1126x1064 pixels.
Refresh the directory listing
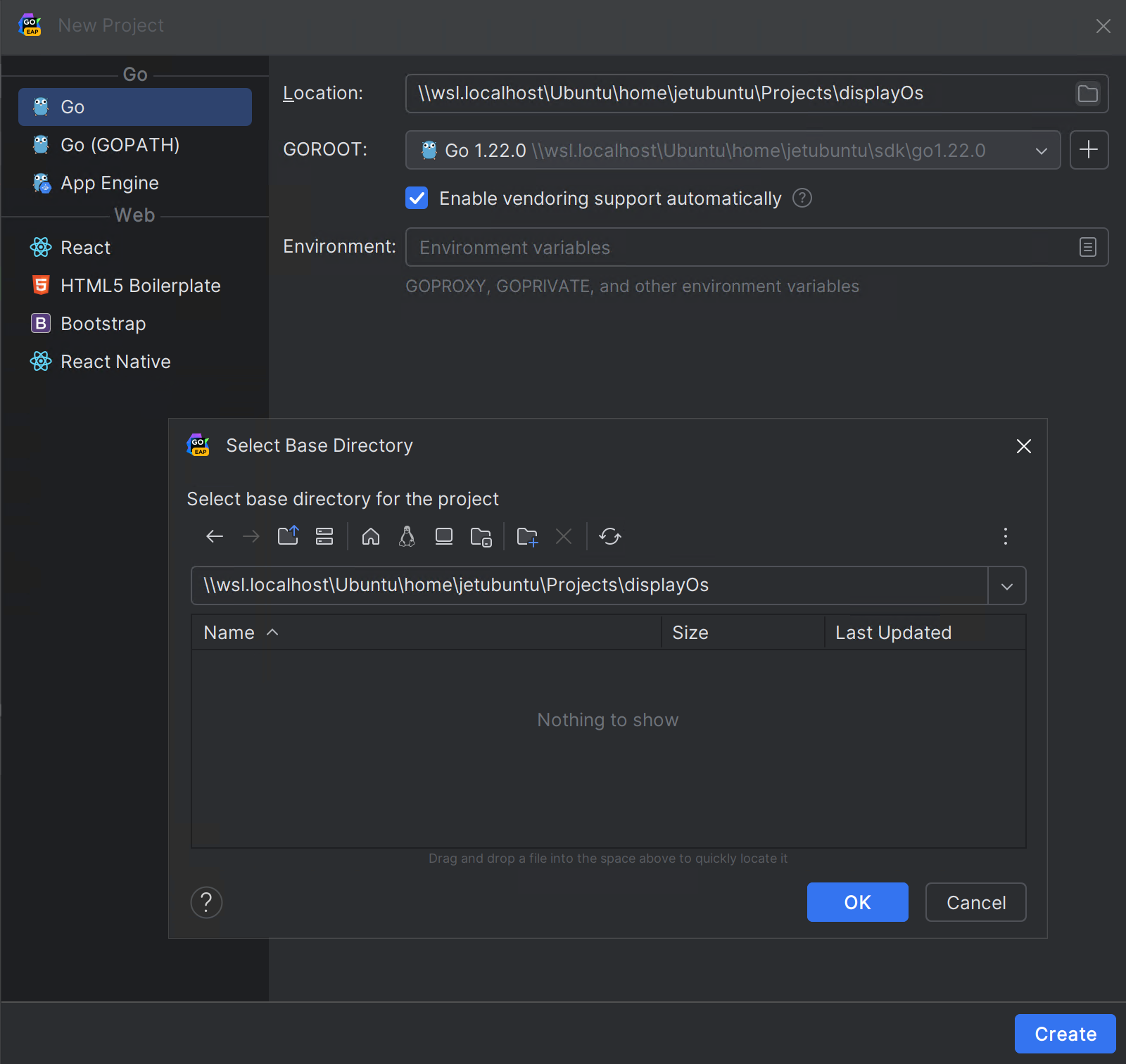pyautogui.click(x=610, y=536)
